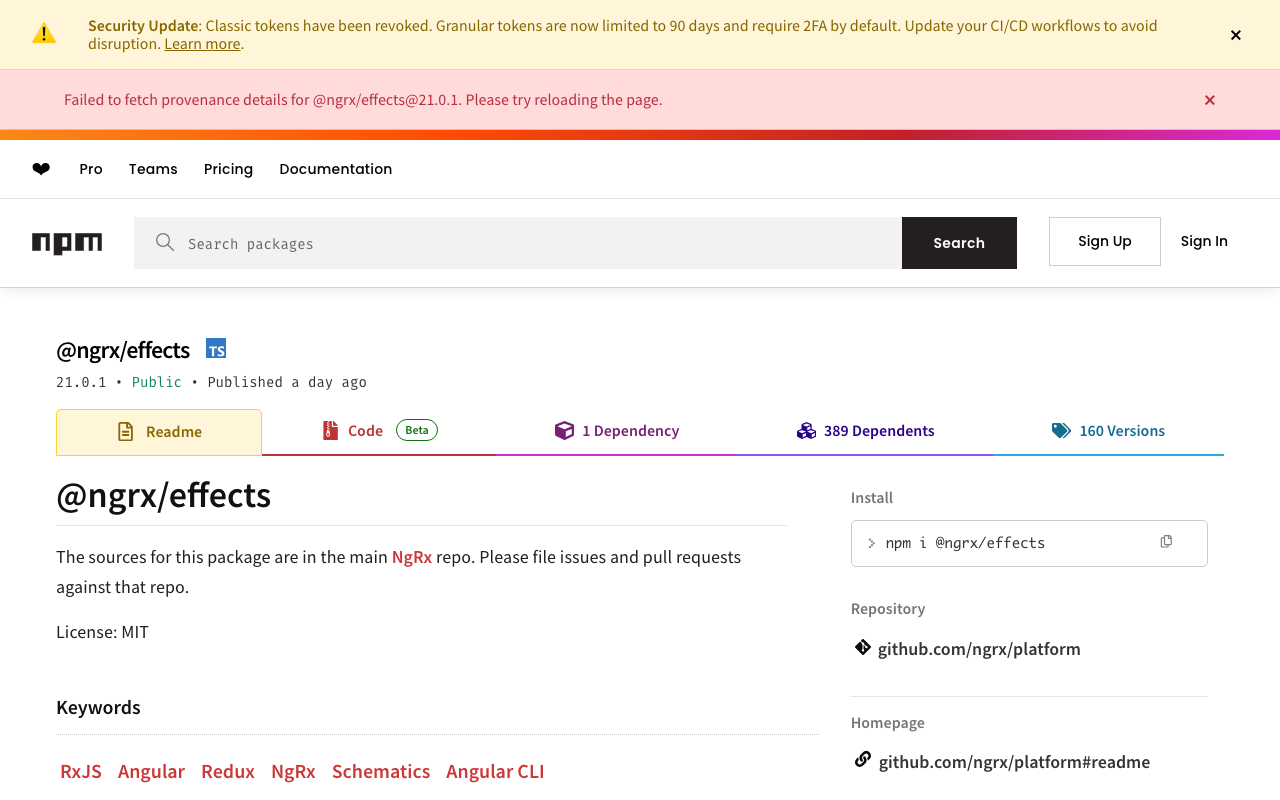The width and height of the screenshot is (1280, 800).
Task: Show the 160 Versions tab
Action: 1108,431
